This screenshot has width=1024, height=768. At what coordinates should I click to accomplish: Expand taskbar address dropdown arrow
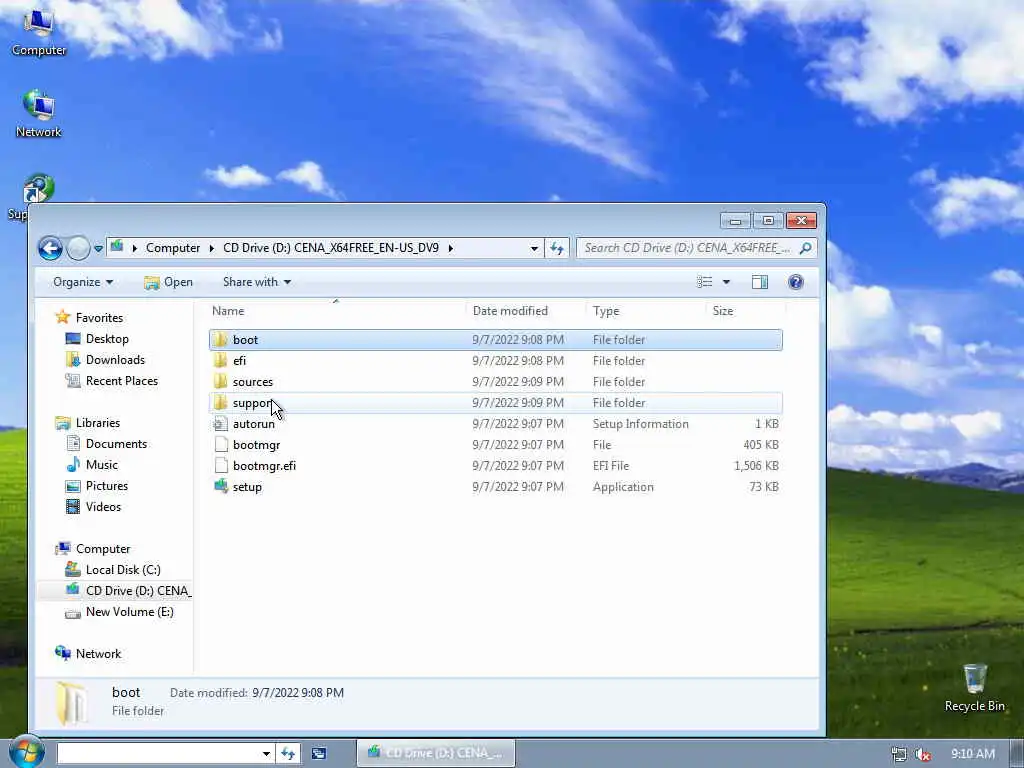click(x=266, y=754)
